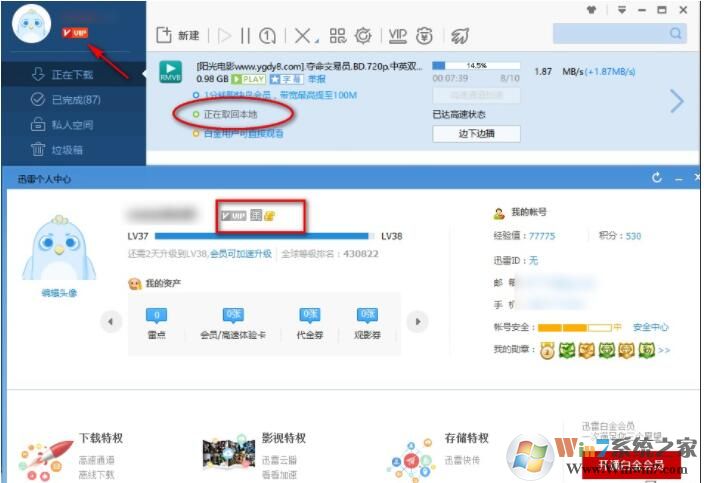This screenshot has width=704, height=483.
Task: Delete the selected task with X icon
Action: (303, 35)
